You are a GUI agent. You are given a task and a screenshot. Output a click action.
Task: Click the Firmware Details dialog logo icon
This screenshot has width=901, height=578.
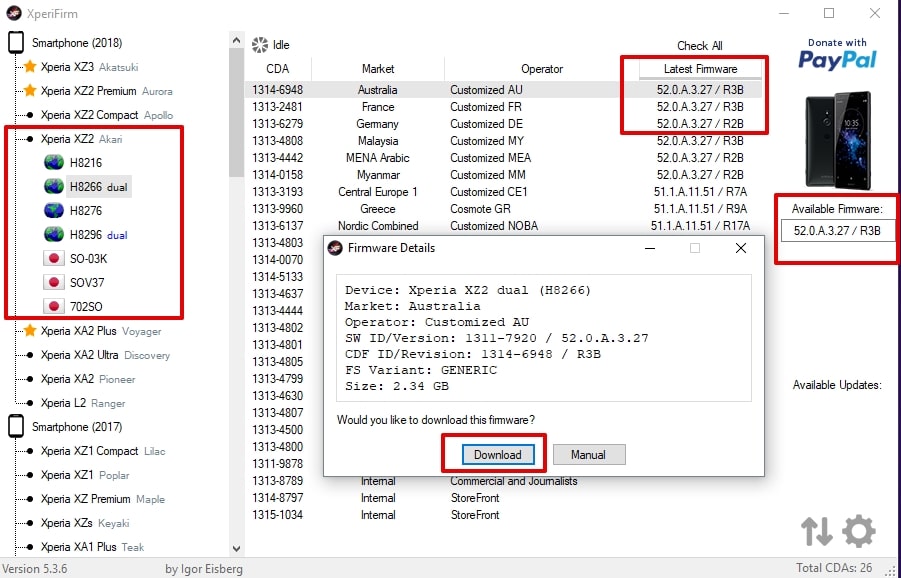pos(334,248)
